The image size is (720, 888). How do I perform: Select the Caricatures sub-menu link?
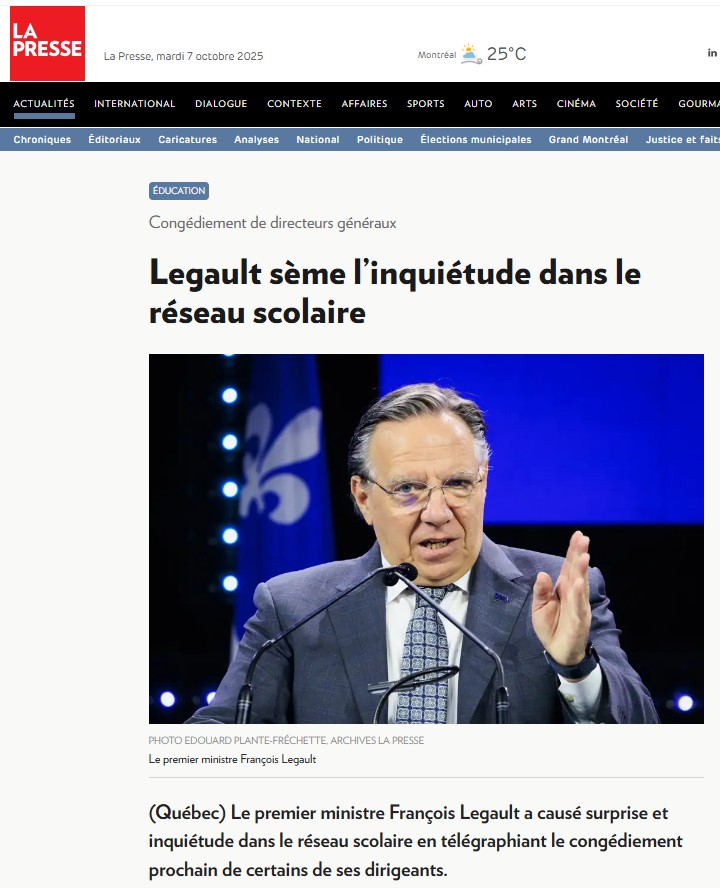pyautogui.click(x=188, y=139)
